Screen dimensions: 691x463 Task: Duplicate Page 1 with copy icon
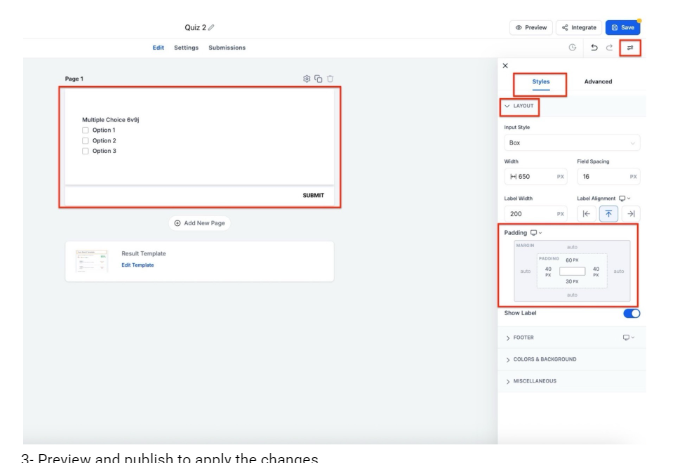point(318,79)
